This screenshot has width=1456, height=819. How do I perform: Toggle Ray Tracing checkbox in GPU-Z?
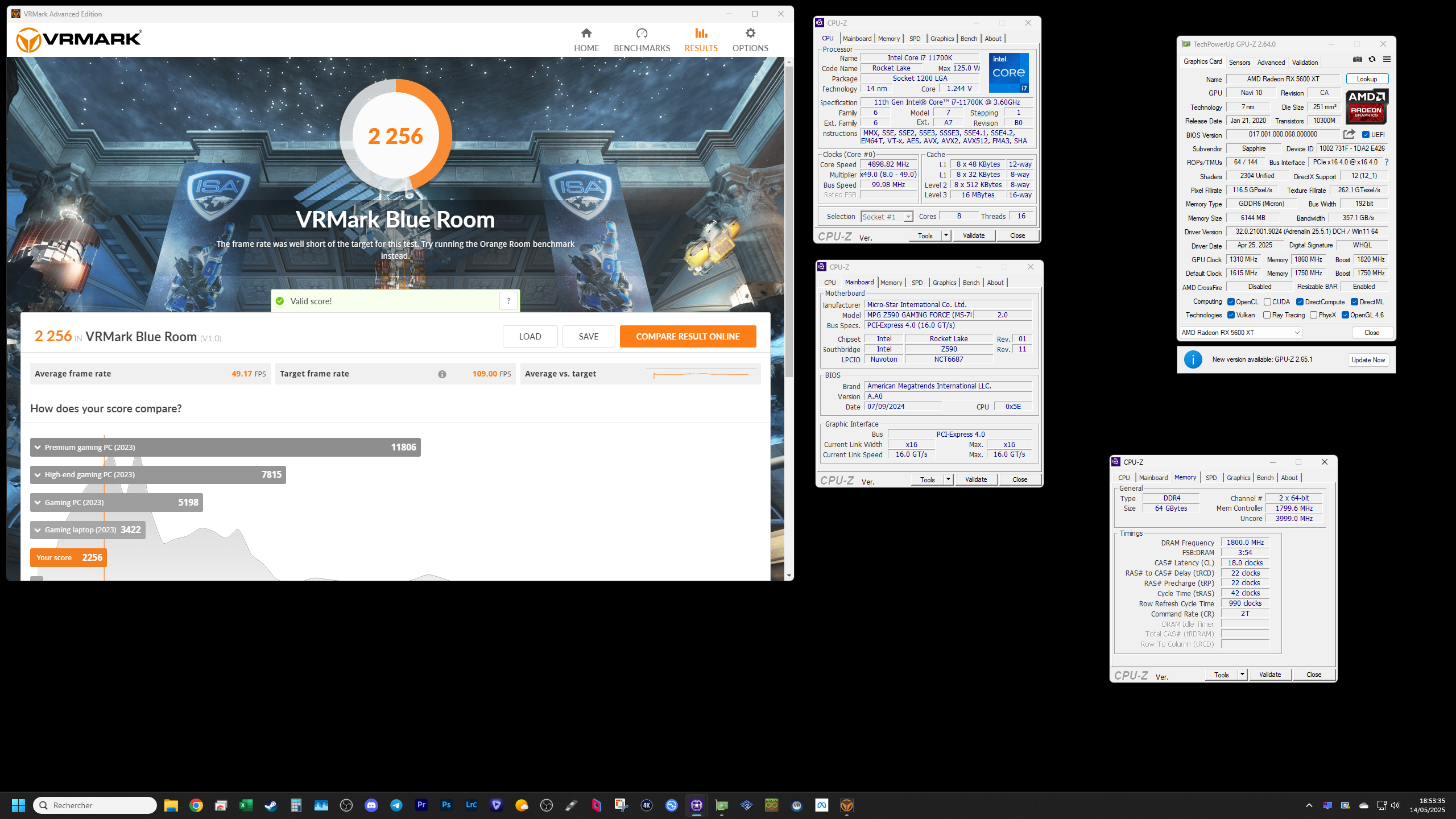pos(1267,315)
